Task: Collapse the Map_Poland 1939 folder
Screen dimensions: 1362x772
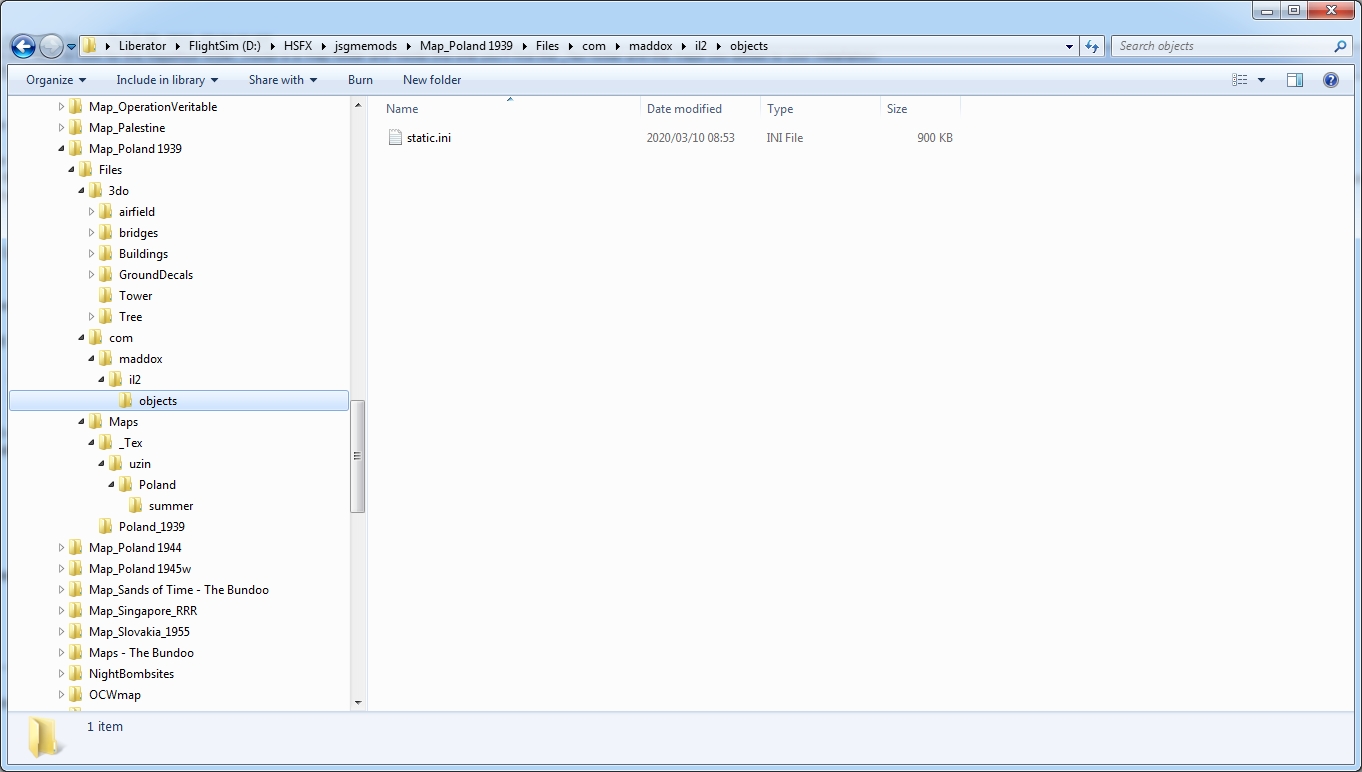Action: click(61, 149)
